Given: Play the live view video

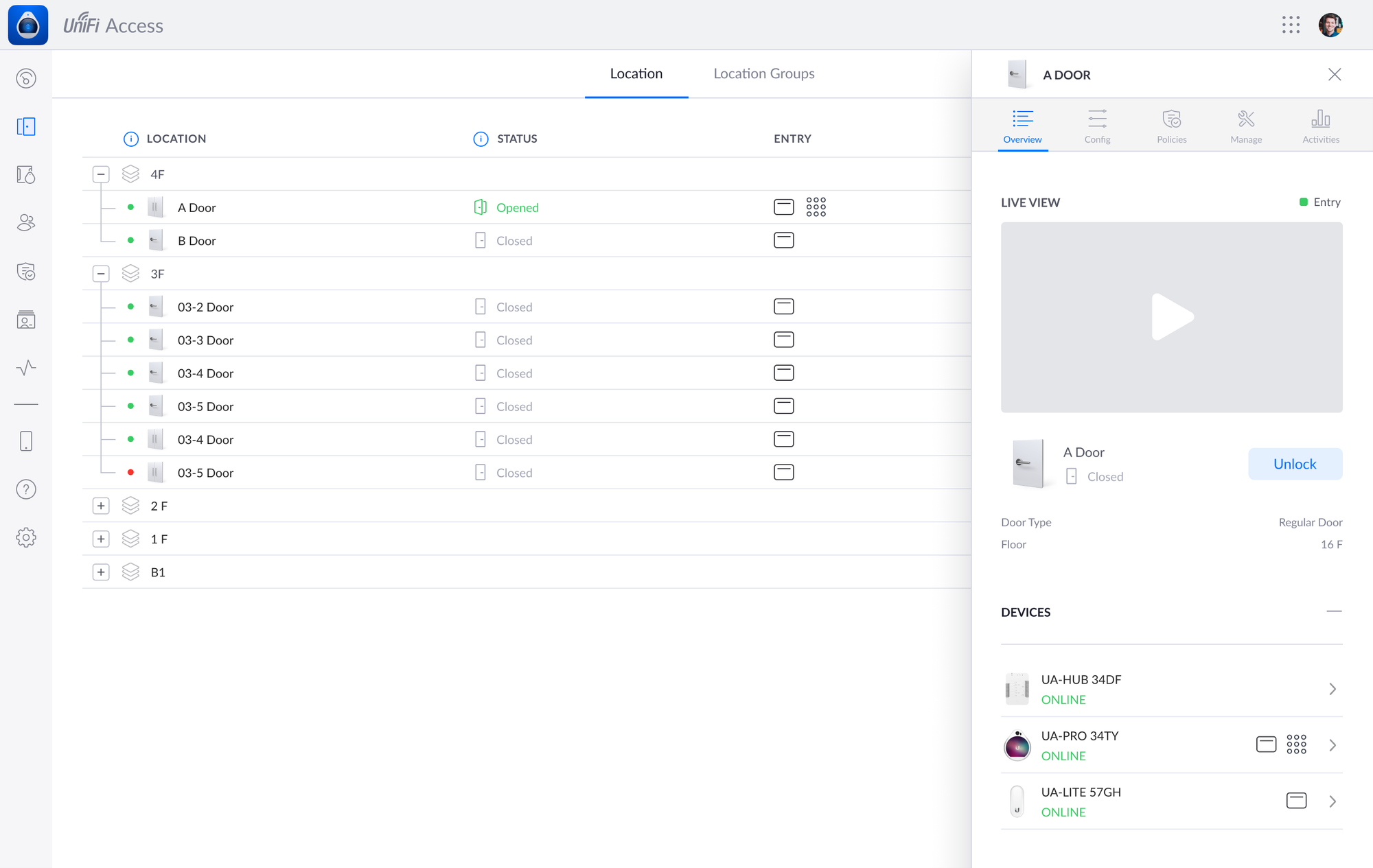Looking at the screenshot, I should coord(1171,317).
